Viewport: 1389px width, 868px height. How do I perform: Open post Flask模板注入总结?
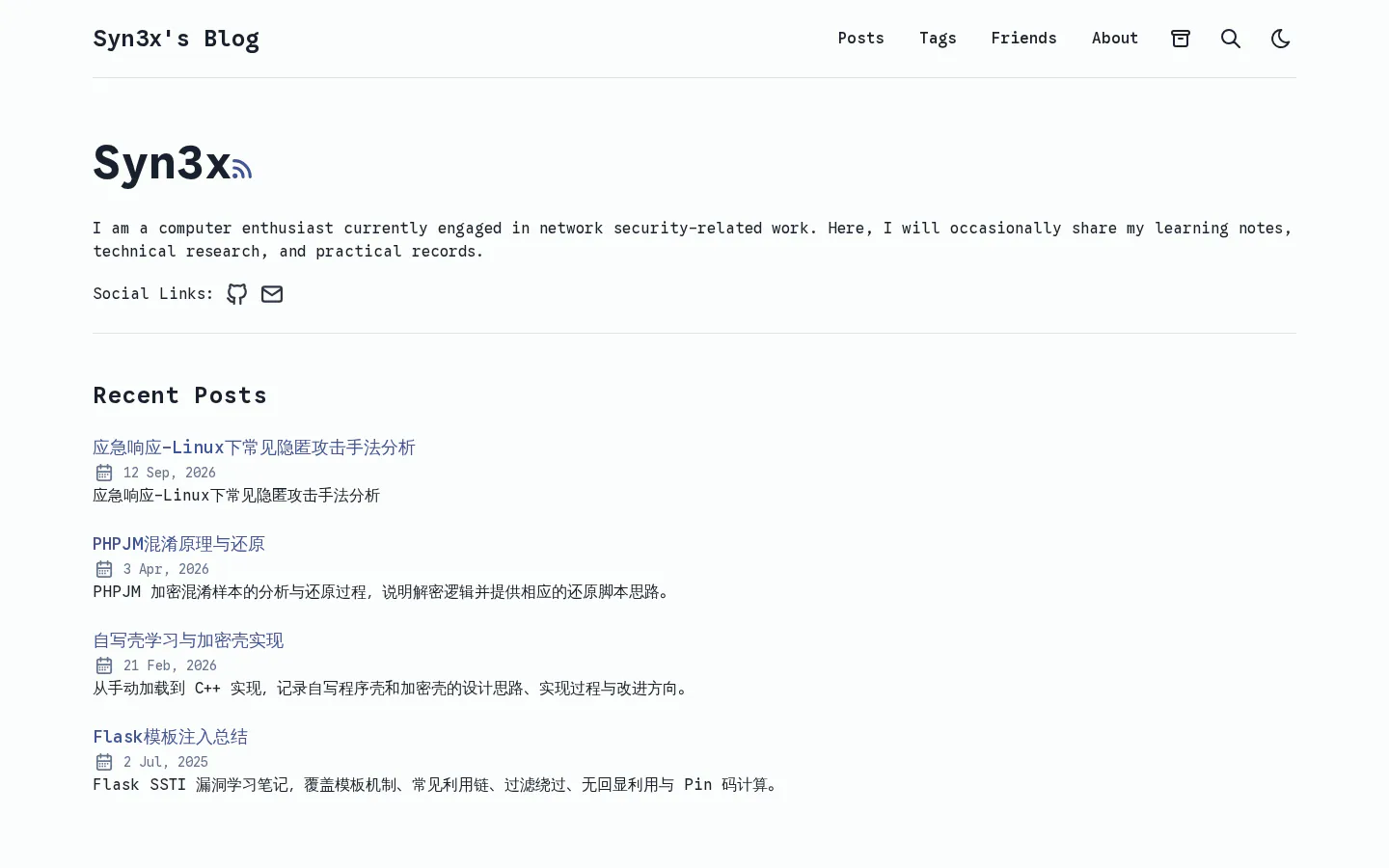[170, 737]
